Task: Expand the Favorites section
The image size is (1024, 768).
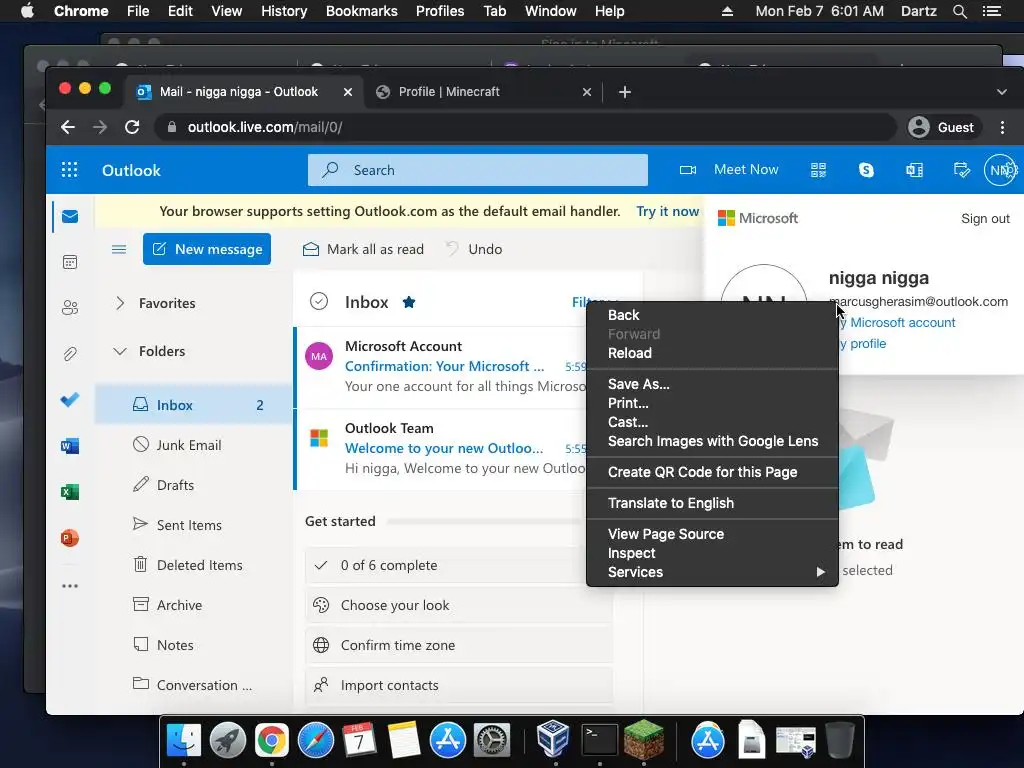Action: tap(120, 303)
